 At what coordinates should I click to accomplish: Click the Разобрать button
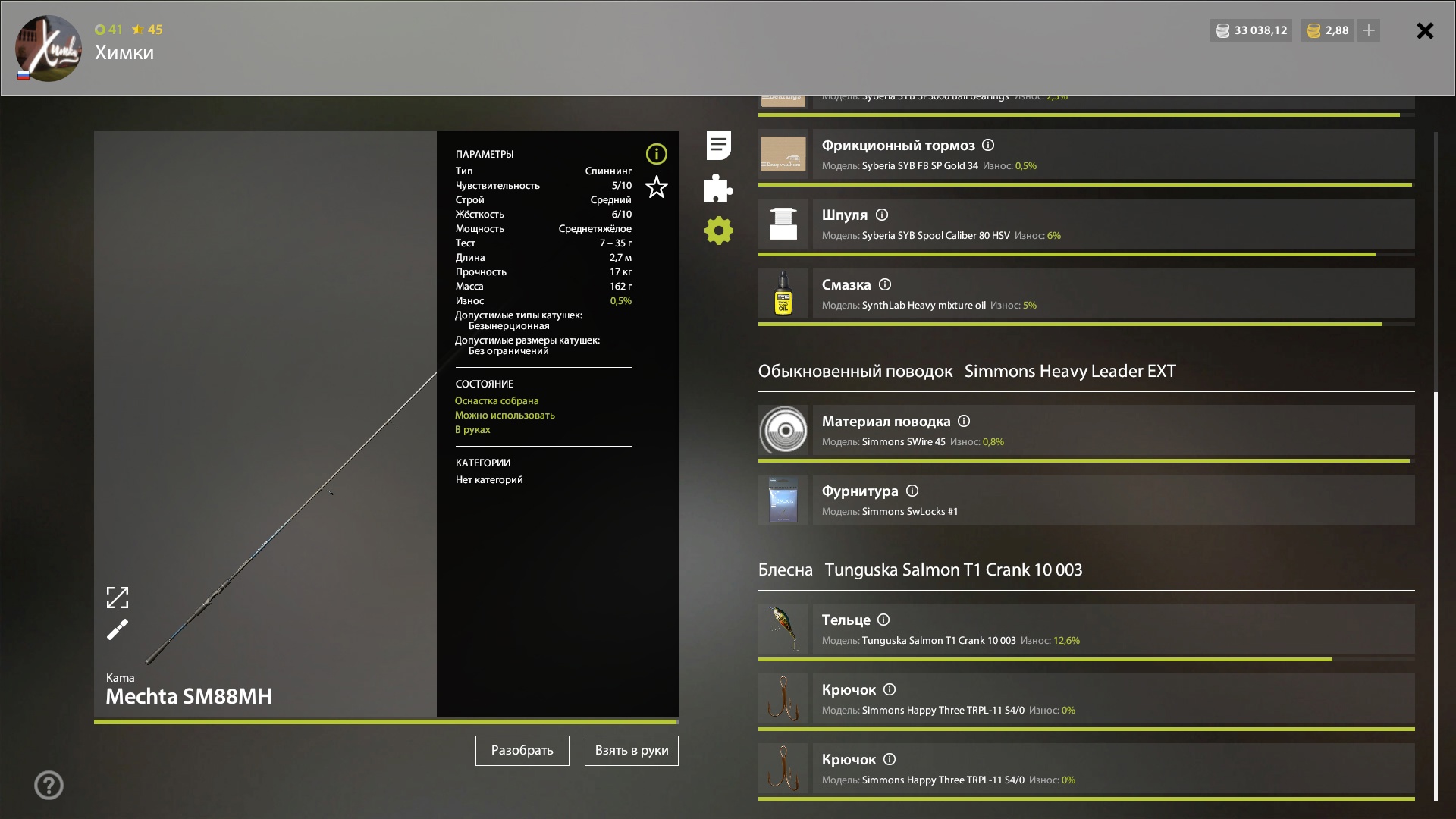pos(522,751)
